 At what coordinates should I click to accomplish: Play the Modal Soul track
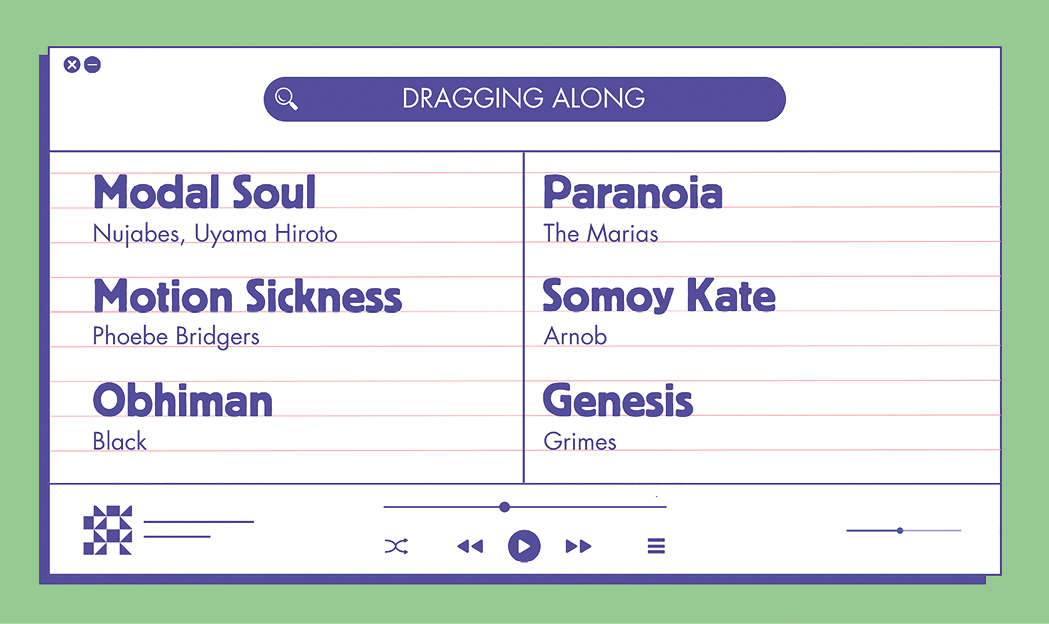point(204,193)
